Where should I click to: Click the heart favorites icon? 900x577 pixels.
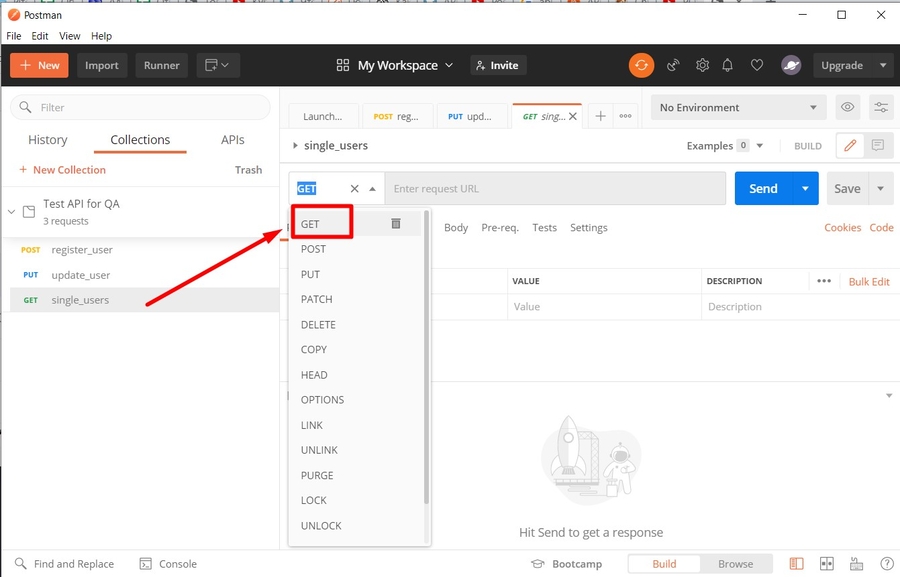tap(757, 64)
